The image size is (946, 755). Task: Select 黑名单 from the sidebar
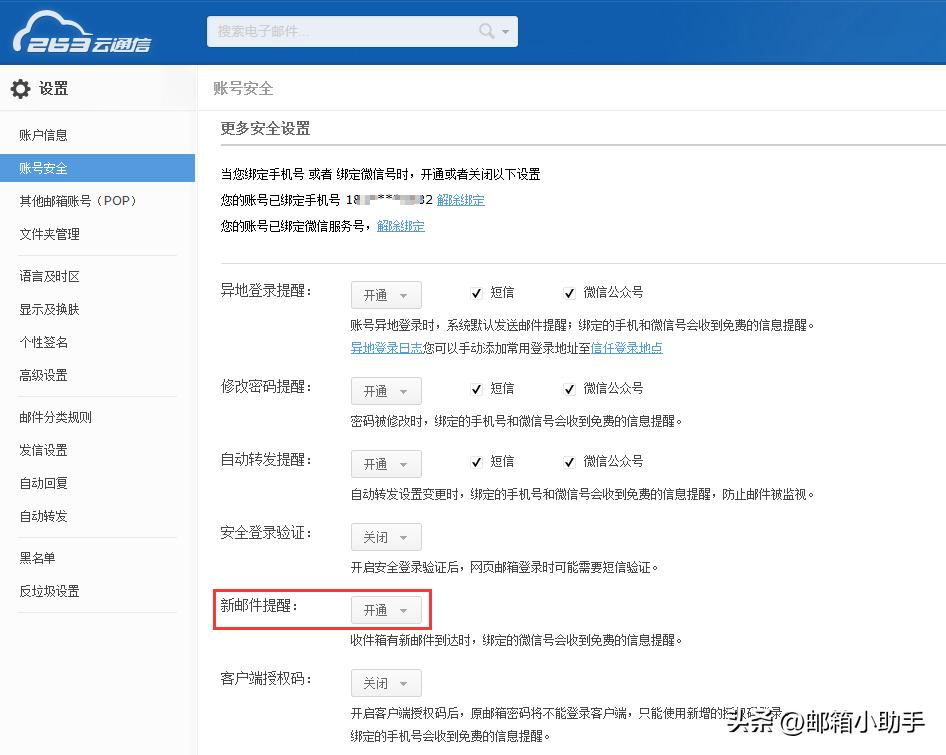[40, 557]
